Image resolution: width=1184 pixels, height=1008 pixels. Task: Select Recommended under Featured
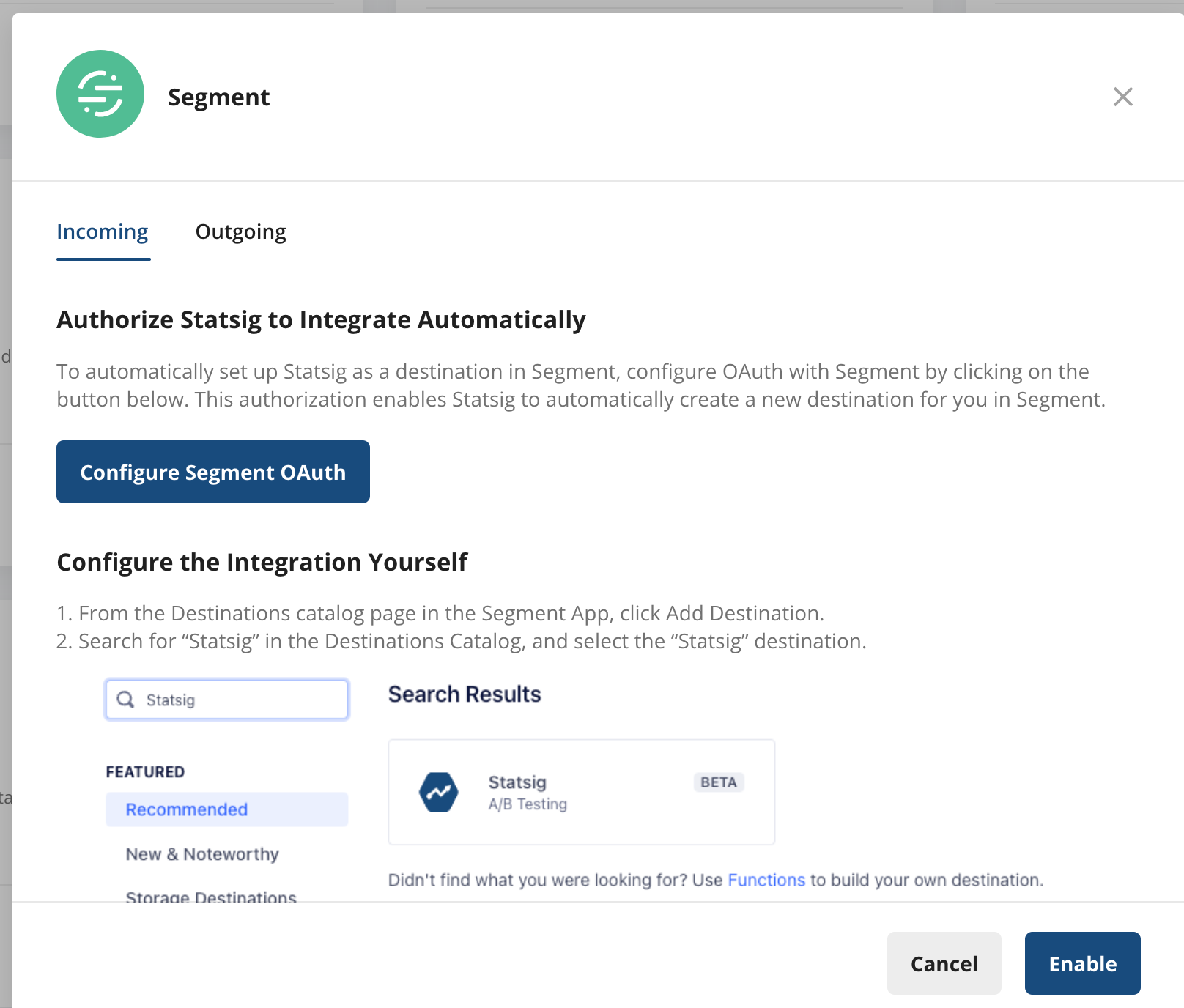click(x=186, y=809)
